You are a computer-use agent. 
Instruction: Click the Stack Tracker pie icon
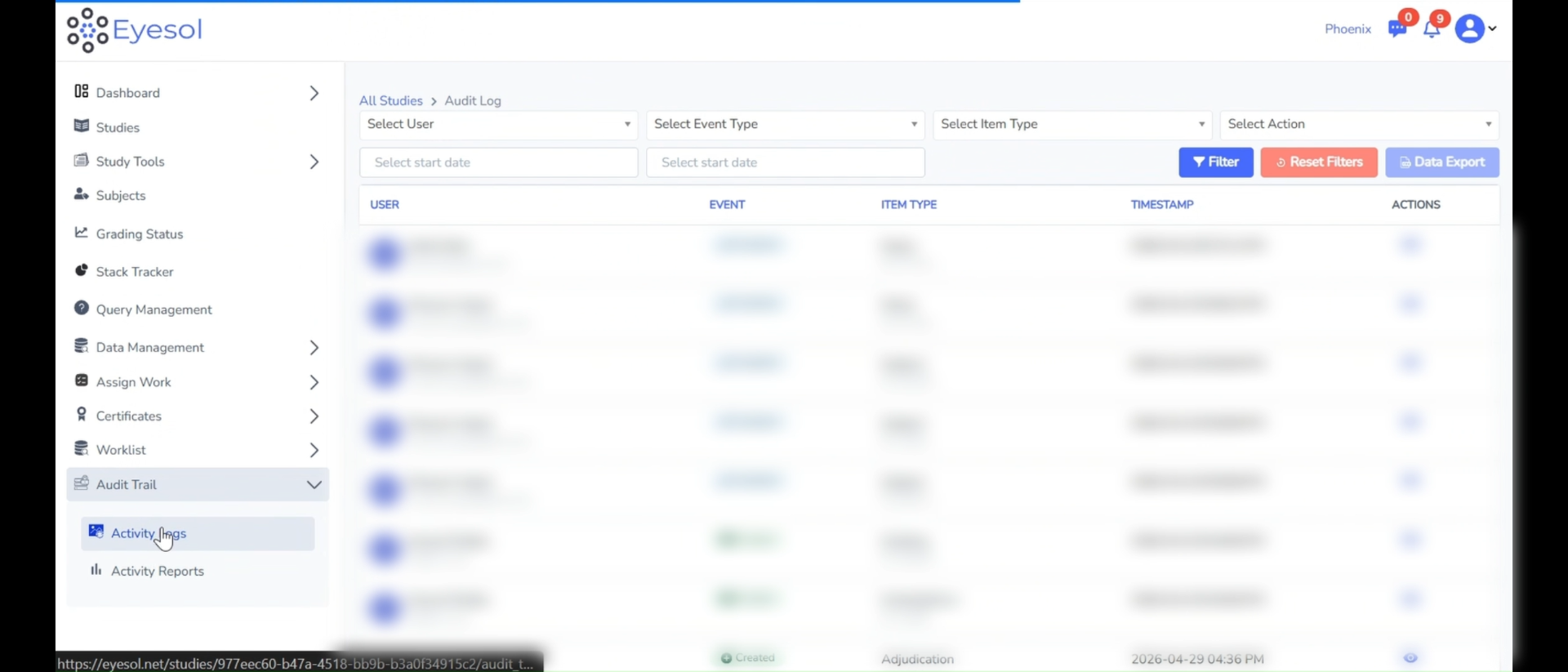click(x=81, y=271)
